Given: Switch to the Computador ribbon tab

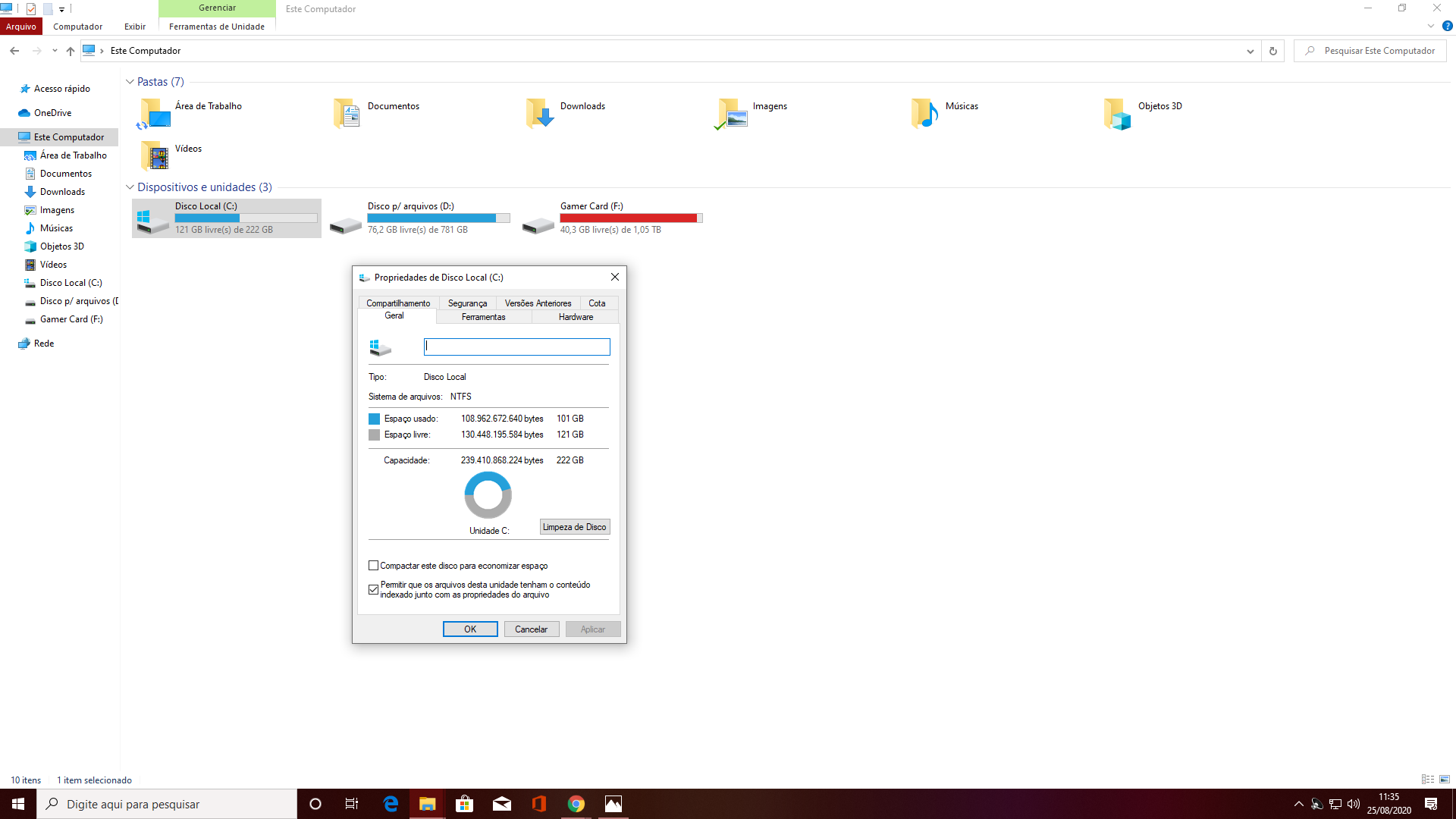Looking at the screenshot, I should pos(77,27).
